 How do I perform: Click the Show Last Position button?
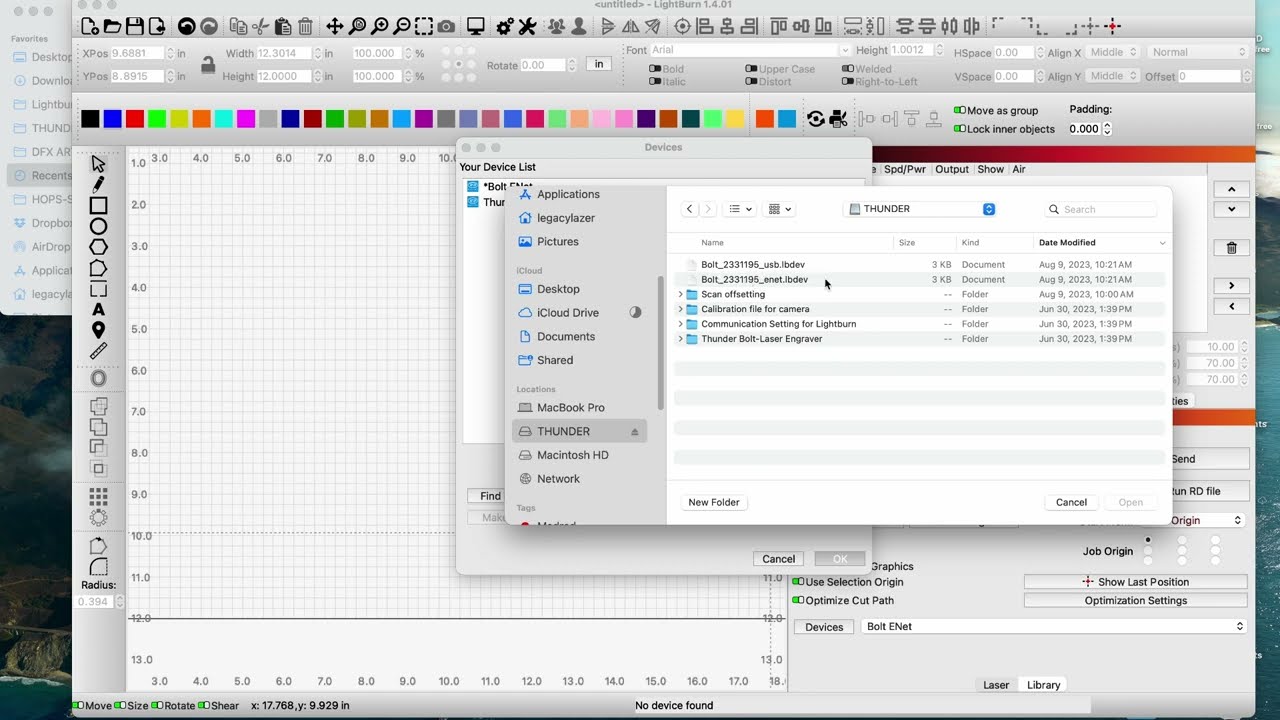[x=1136, y=582]
